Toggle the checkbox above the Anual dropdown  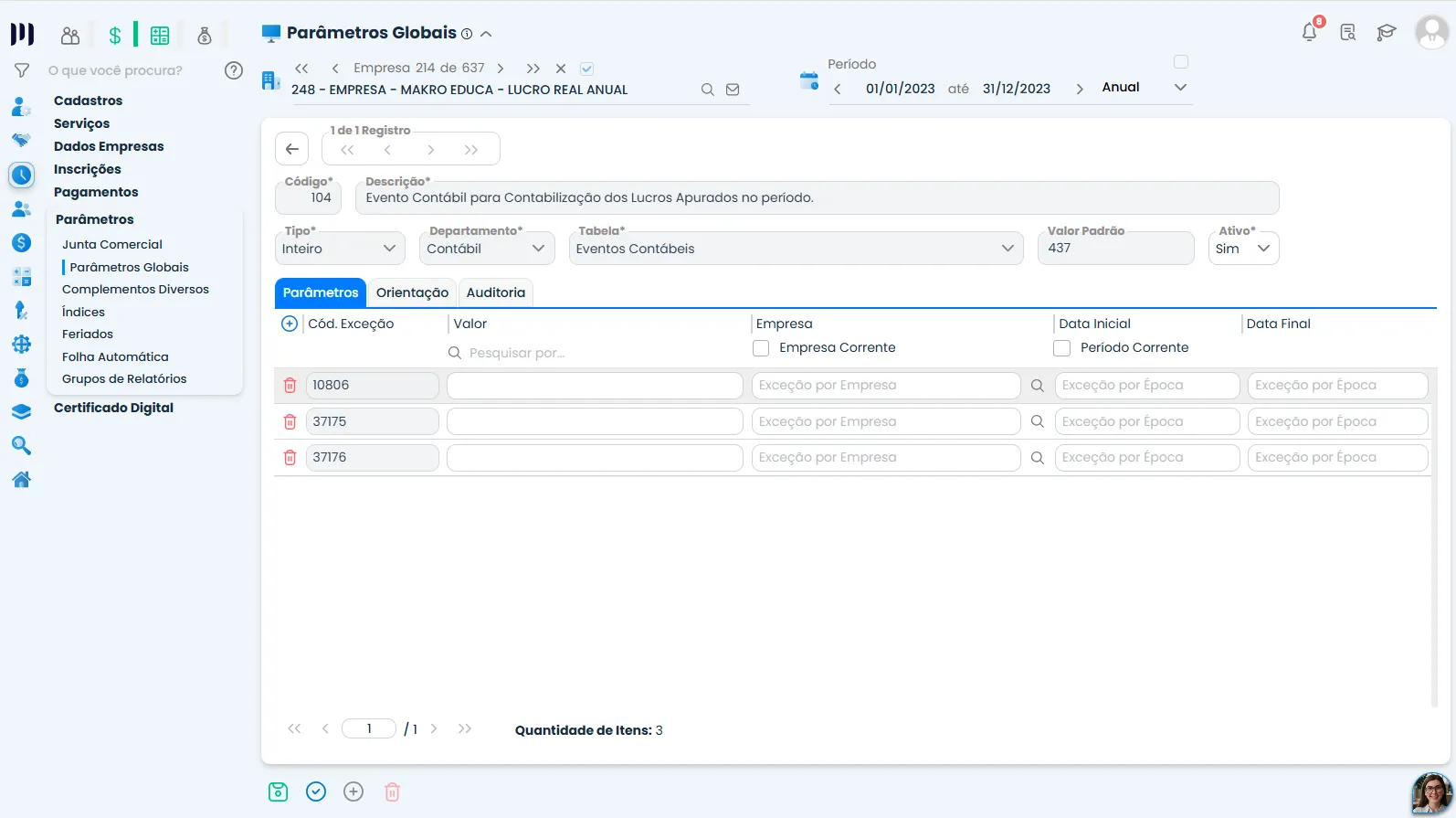(x=1181, y=62)
